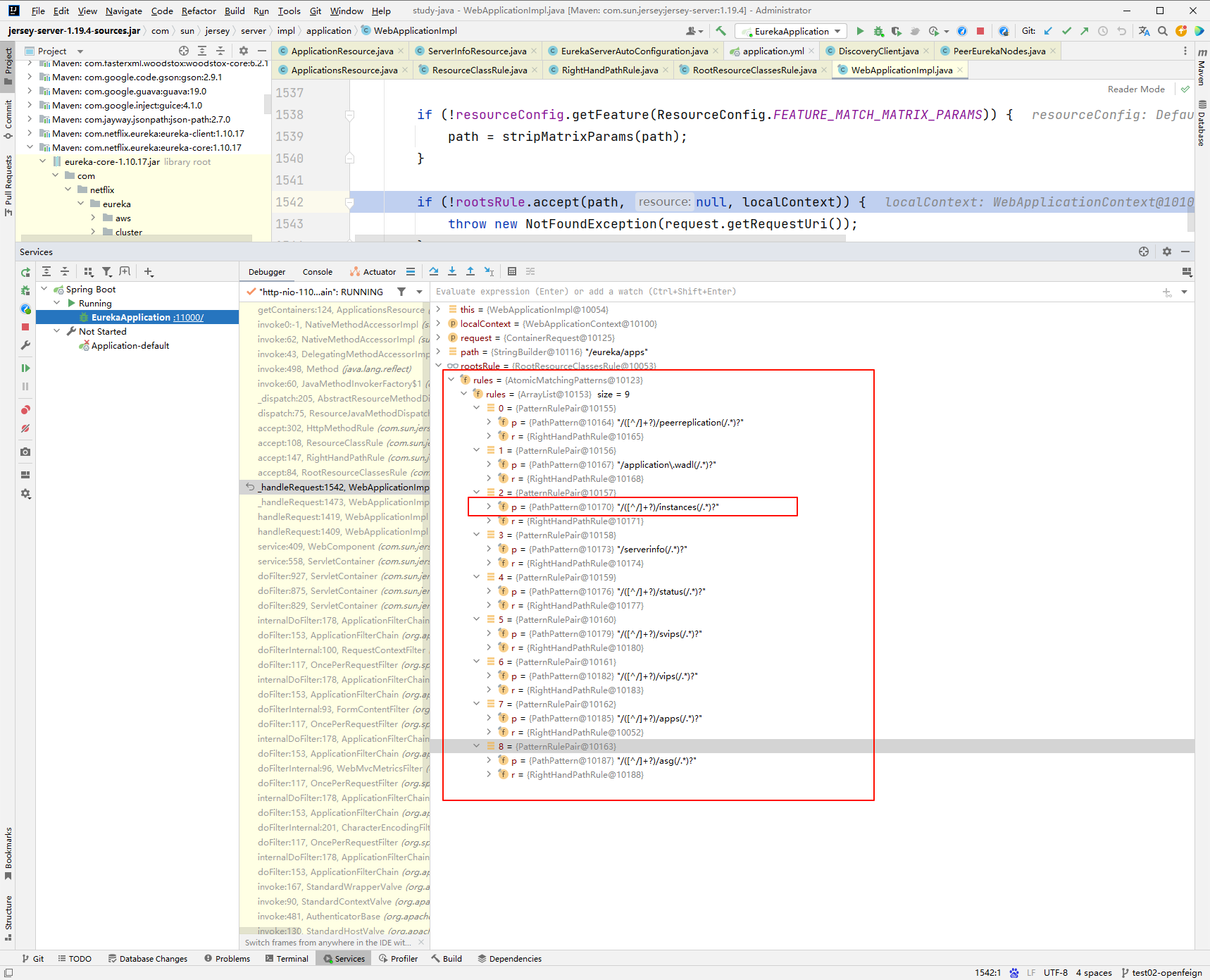This screenshot has height=980, width=1210.
Task: Click Resume Program icon in Services sidebar
Action: pyautogui.click(x=25, y=368)
